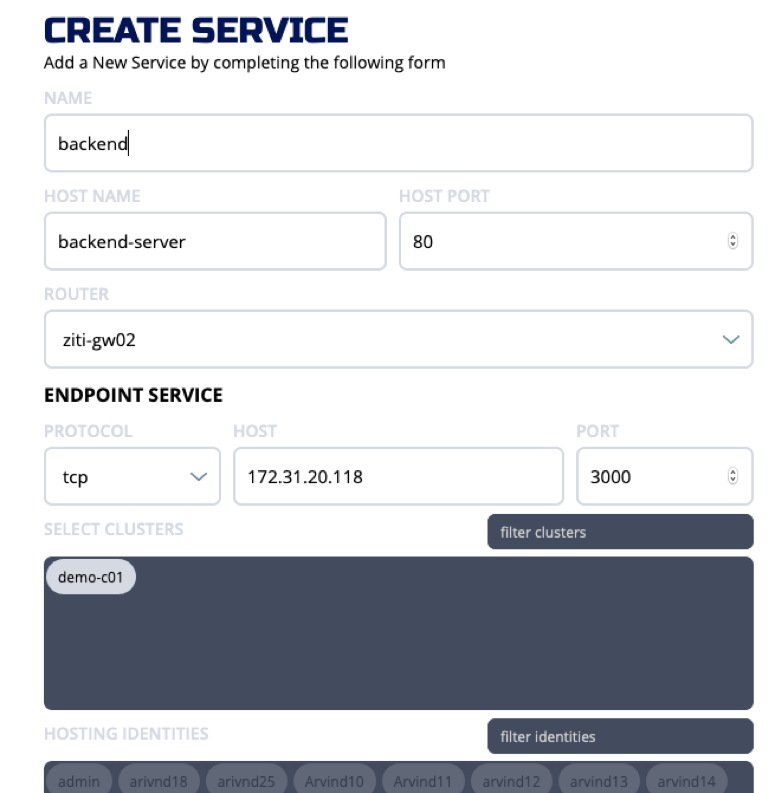Choose the Arvind10 identity chip
775x793 pixels.
pyautogui.click(x=335, y=781)
